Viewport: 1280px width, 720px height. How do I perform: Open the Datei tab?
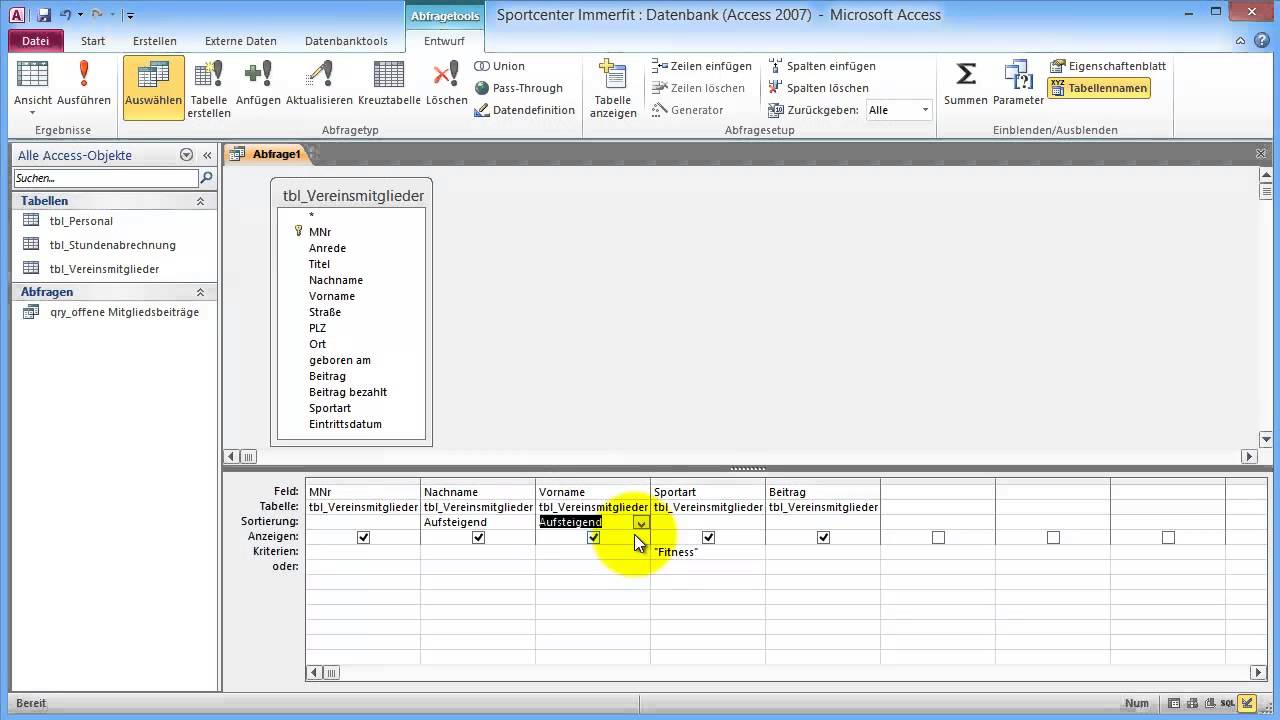click(35, 41)
